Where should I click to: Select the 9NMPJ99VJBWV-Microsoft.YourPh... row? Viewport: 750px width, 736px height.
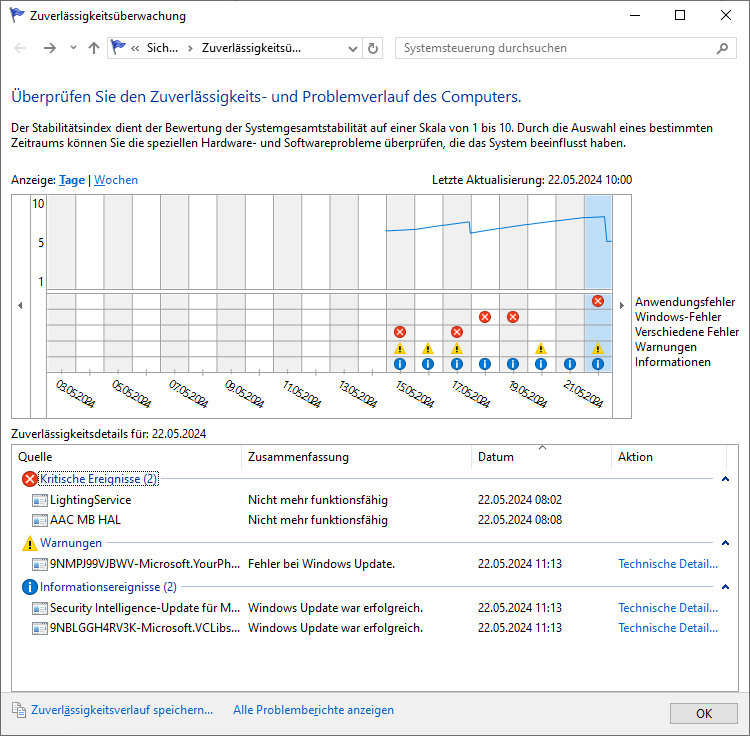375,564
